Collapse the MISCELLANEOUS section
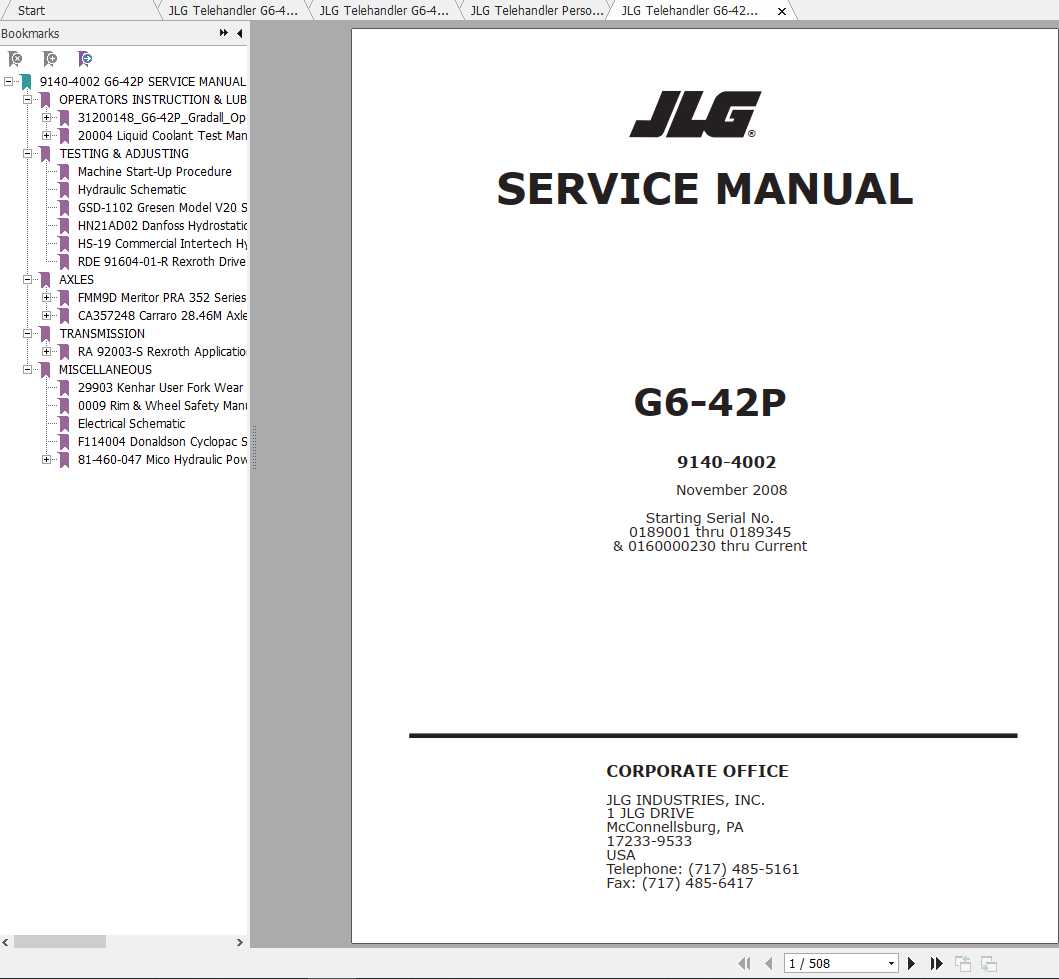Viewport: 1059px width, 979px height. point(28,369)
